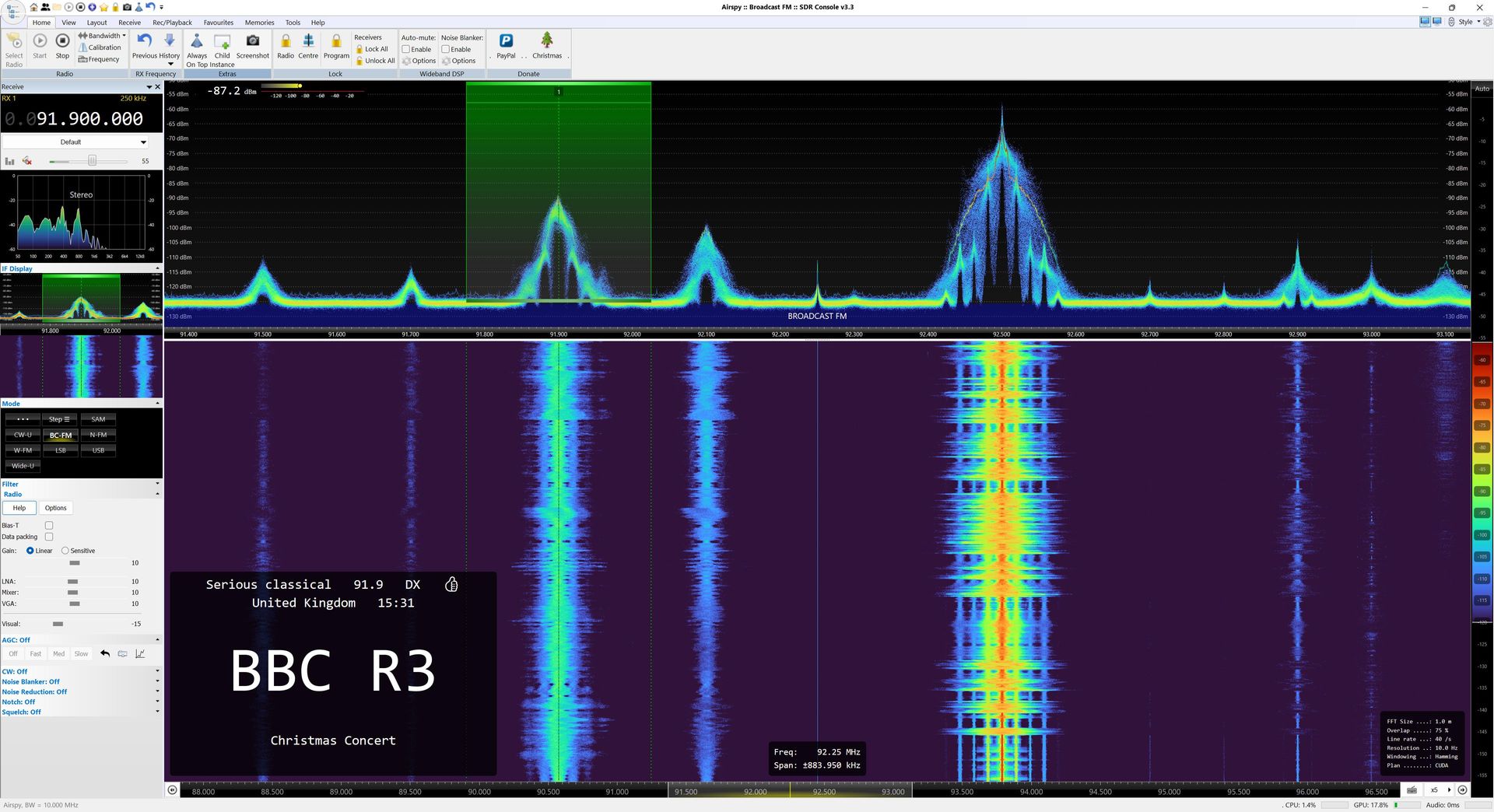Select the Sensitive gain radio button
Image resolution: width=1494 pixels, height=812 pixels.
pos(66,550)
